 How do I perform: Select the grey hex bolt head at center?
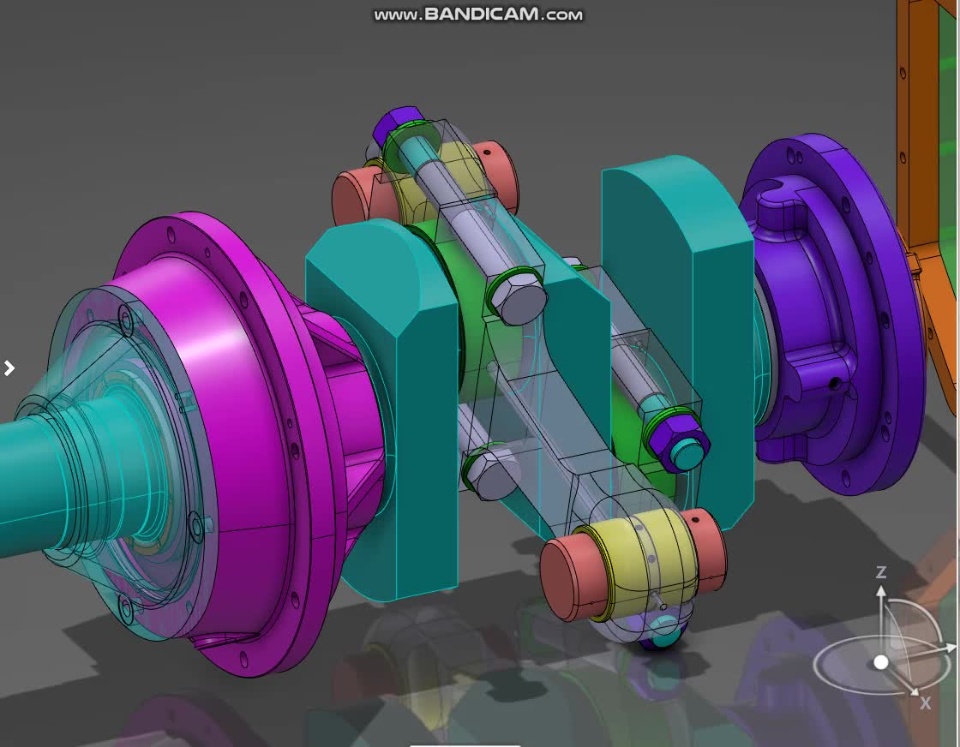(x=518, y=298)
